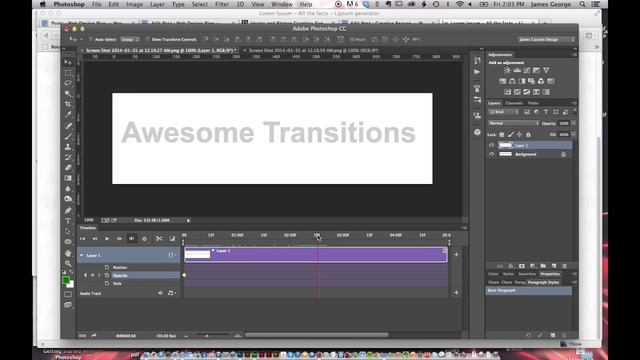
Task: Select the Eraser tool
Action: tap(68, 168)
